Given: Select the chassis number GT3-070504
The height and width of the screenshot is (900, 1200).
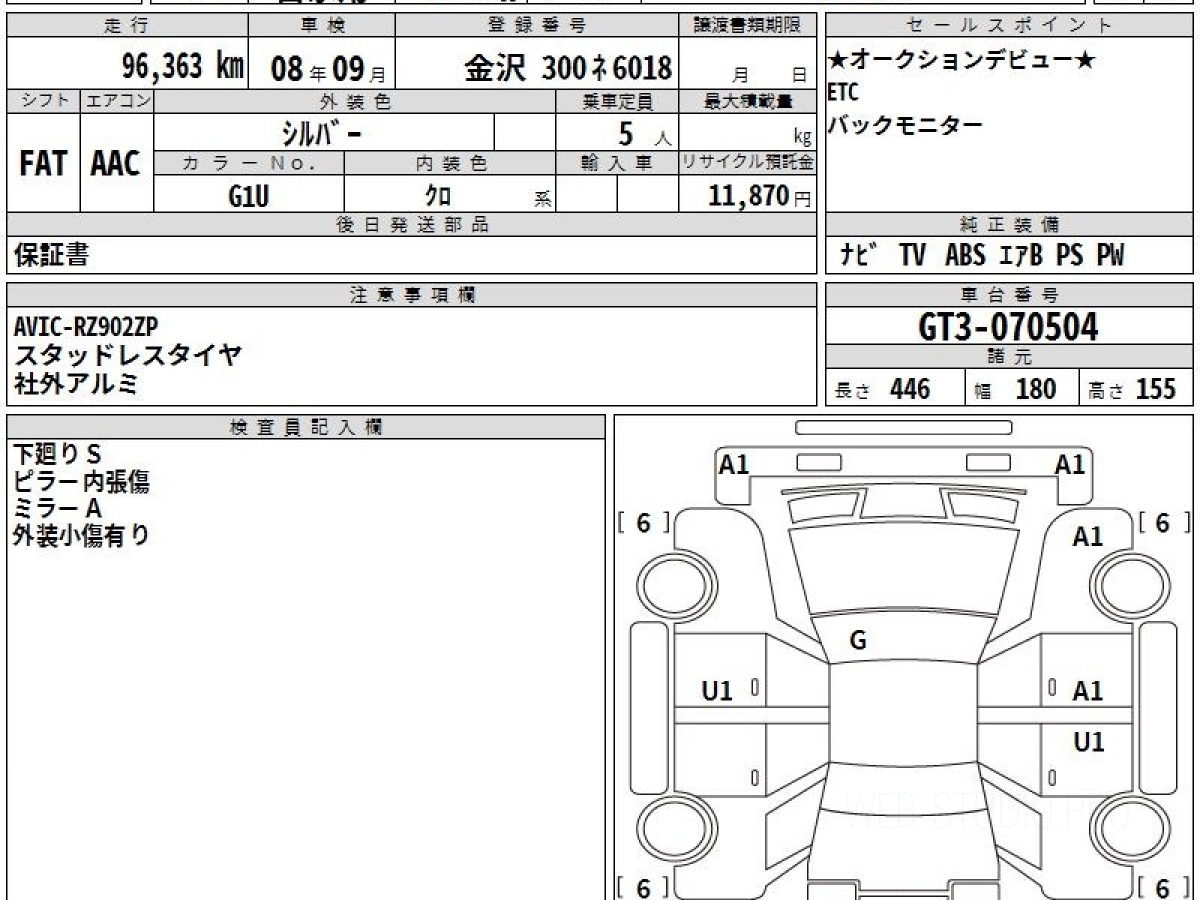Looking at the screenshot, I should pyautogui.click(x=1008, y=327).
